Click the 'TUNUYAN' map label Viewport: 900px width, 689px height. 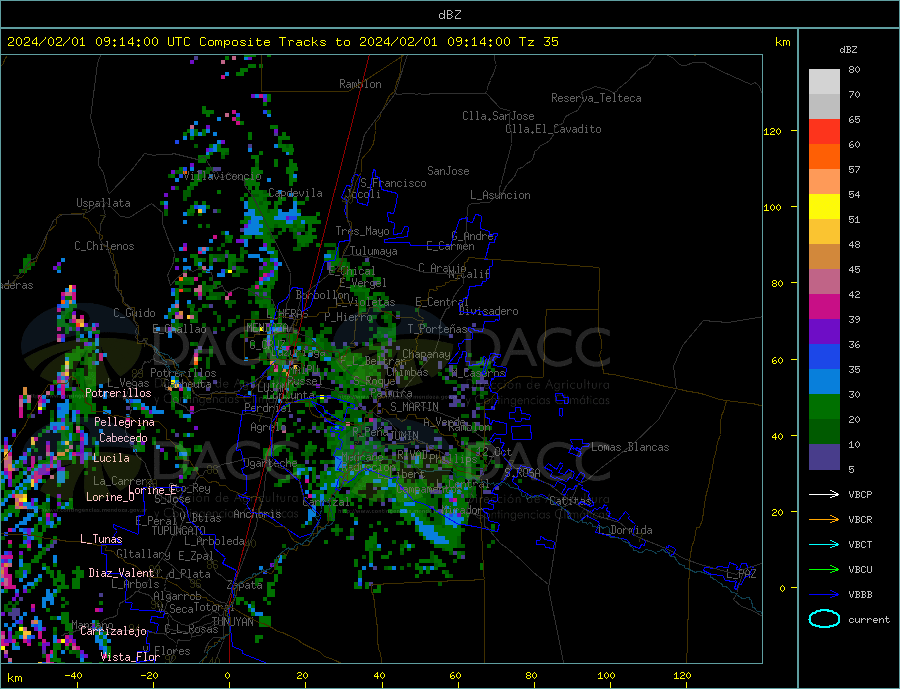pyautogui.click(x=233, y=622)
